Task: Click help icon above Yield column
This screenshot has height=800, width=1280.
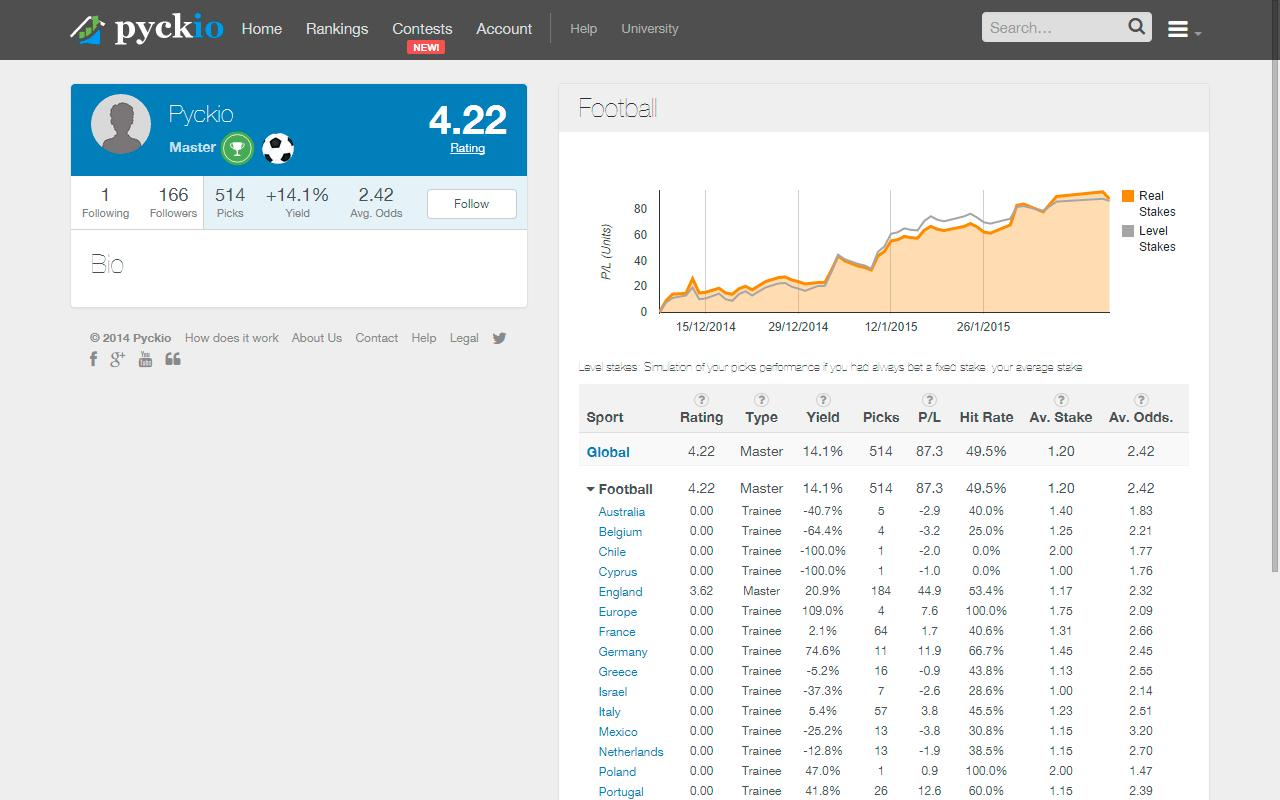Action: pyautogui.click(x=823, y=400)
